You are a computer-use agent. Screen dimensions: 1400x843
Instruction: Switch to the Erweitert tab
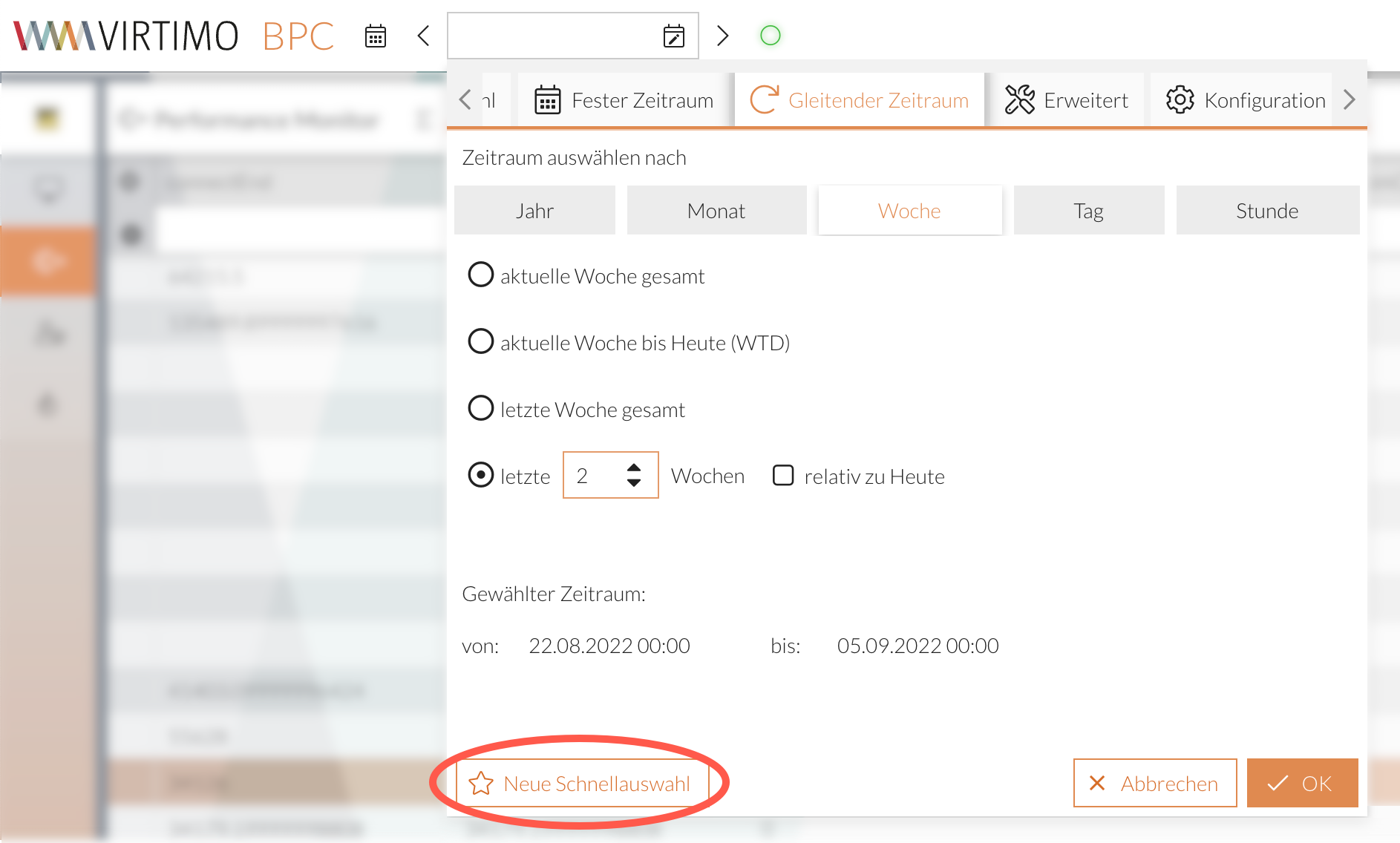coord(1066,100)
